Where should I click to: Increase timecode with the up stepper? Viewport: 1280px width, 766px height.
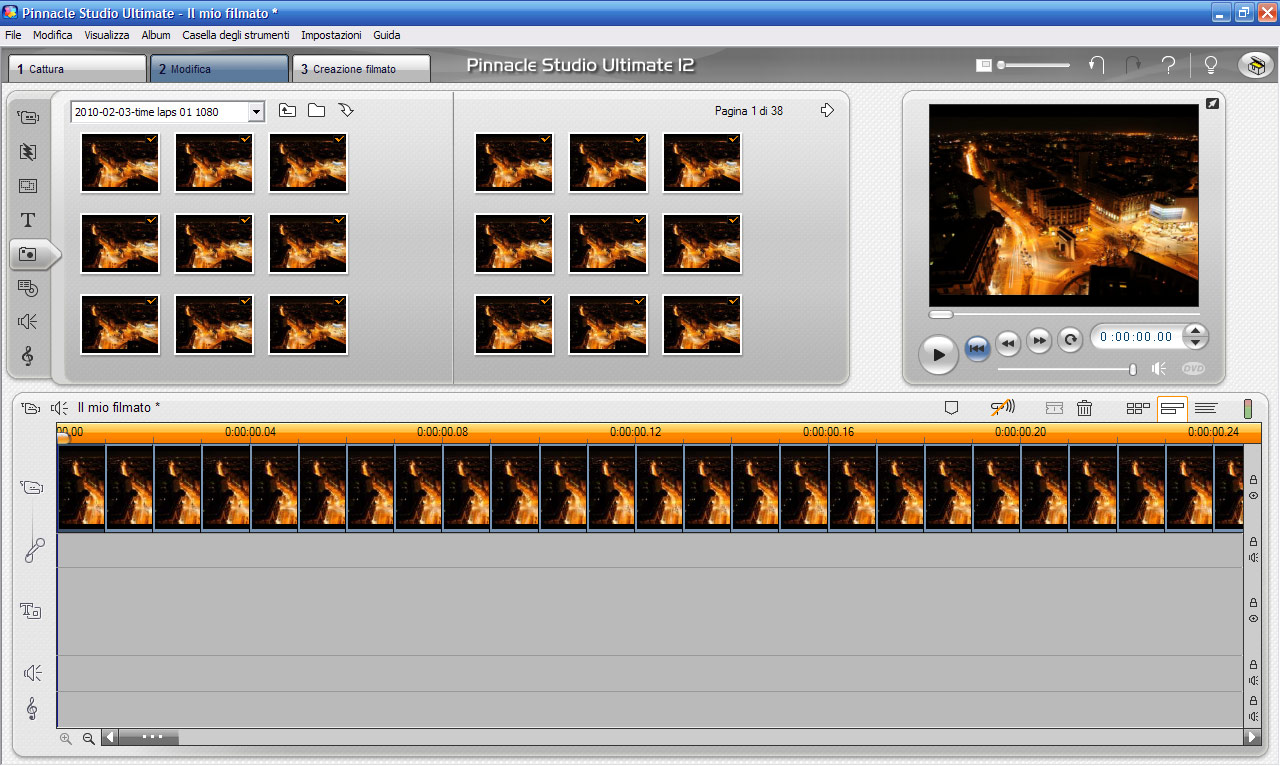[x=1196, y=331]
